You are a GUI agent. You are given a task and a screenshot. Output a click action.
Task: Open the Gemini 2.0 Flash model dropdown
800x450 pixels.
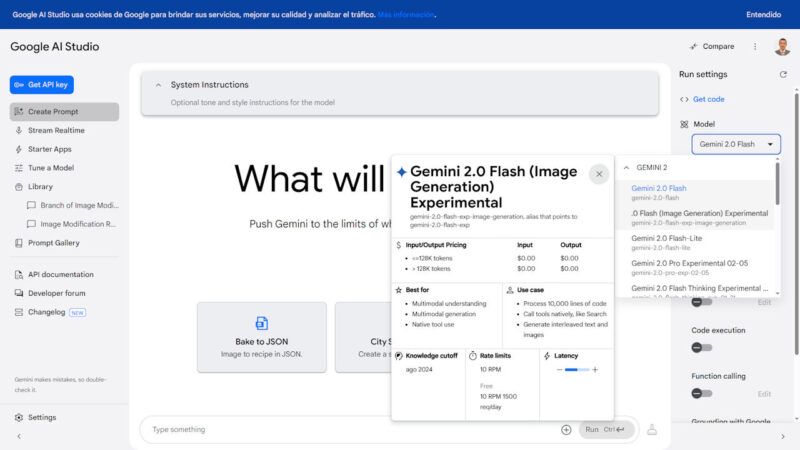(x=736, y=144)
